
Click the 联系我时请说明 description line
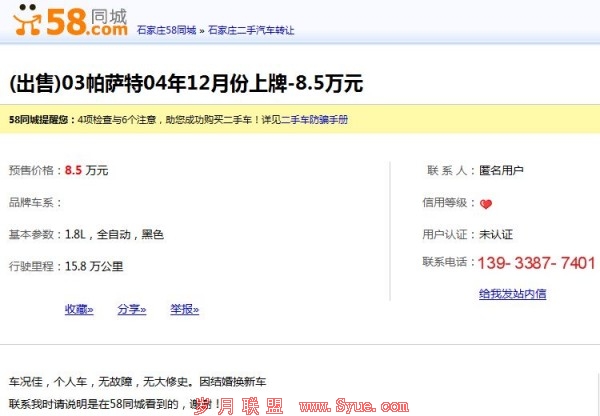click(x=115, y=404)
